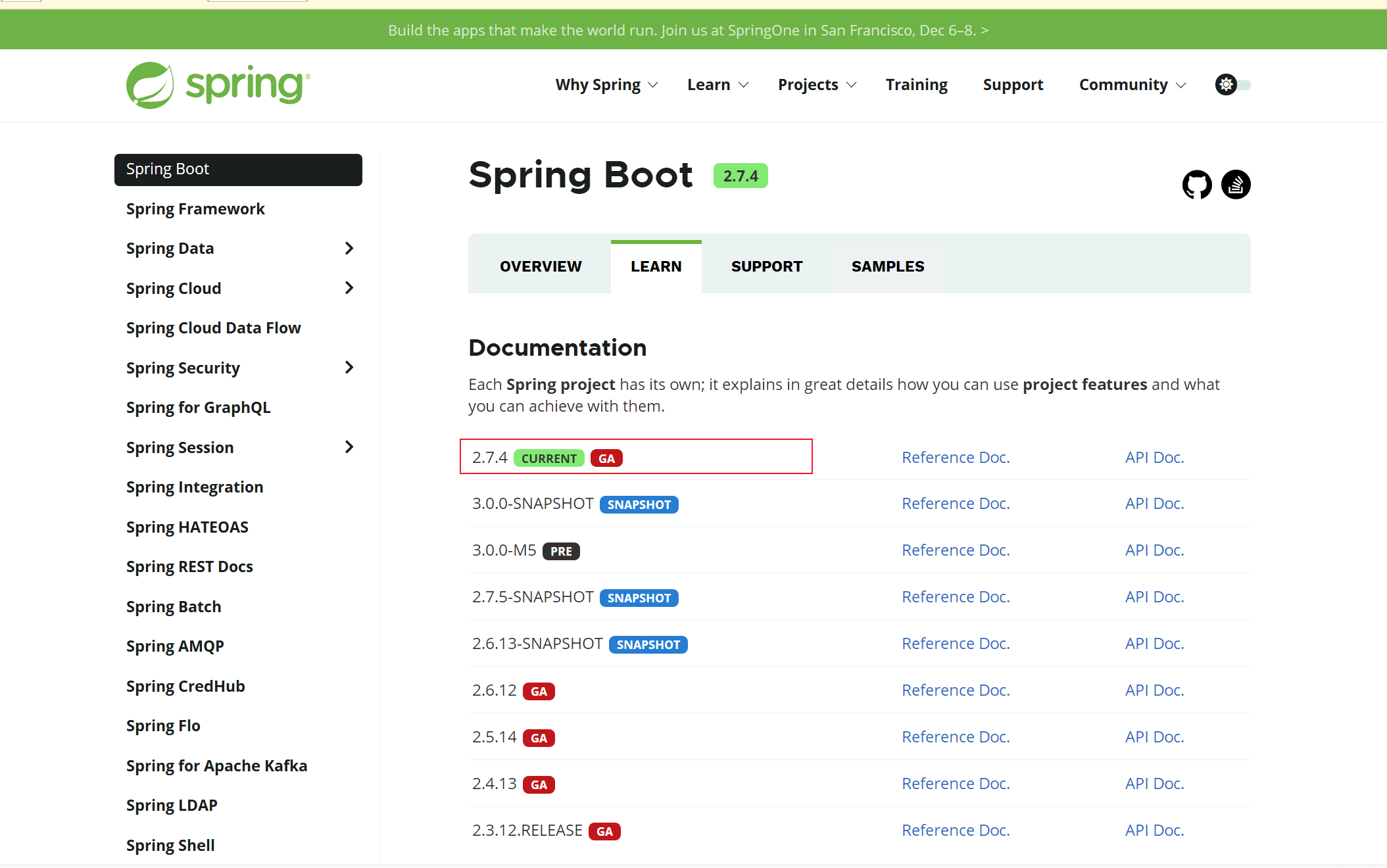Click the Spring GitHub icon

(1196, 184)
